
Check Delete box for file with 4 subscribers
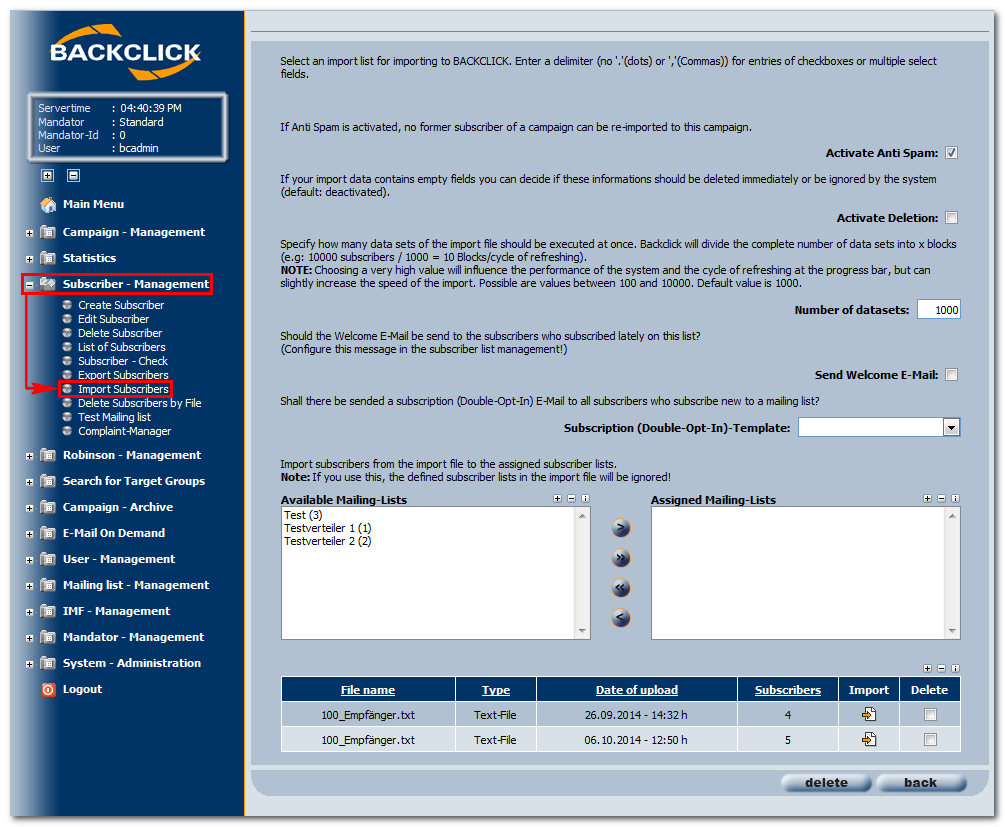(x=931, y=715)
